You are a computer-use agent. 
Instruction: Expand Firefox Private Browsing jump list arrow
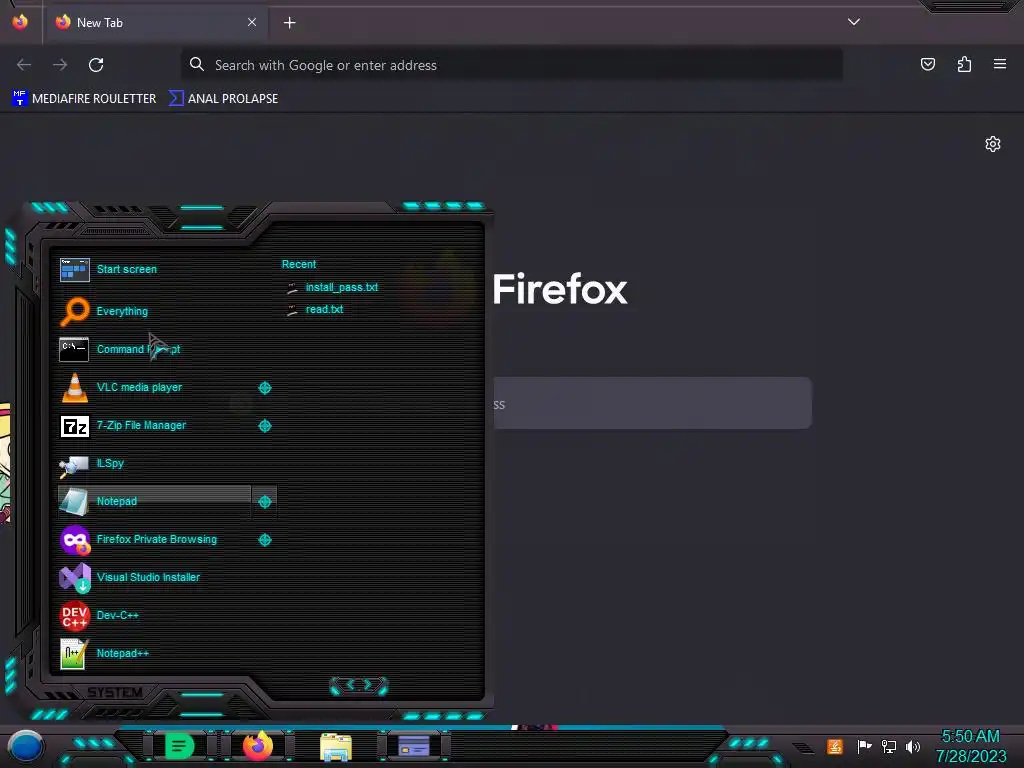(264, 539)
